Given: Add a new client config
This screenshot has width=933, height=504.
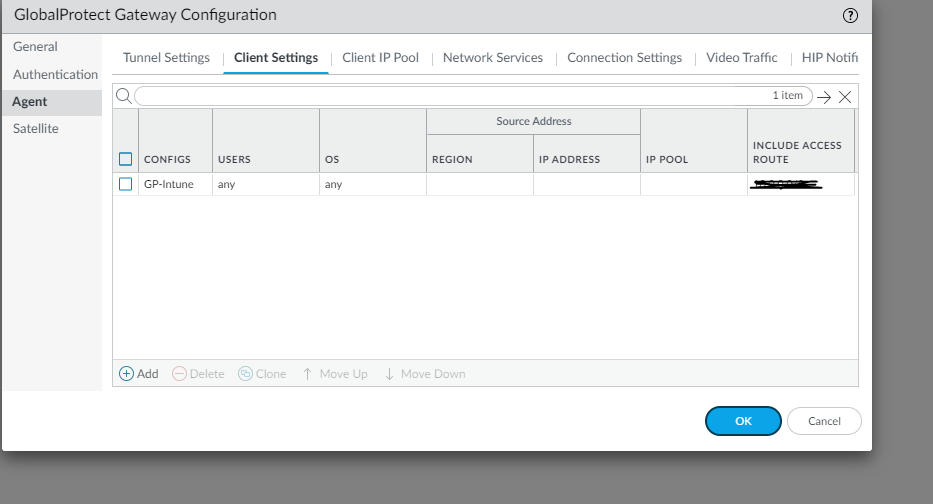Looking at the screenshot, I should pyautogui.click(x=139, y=374).
